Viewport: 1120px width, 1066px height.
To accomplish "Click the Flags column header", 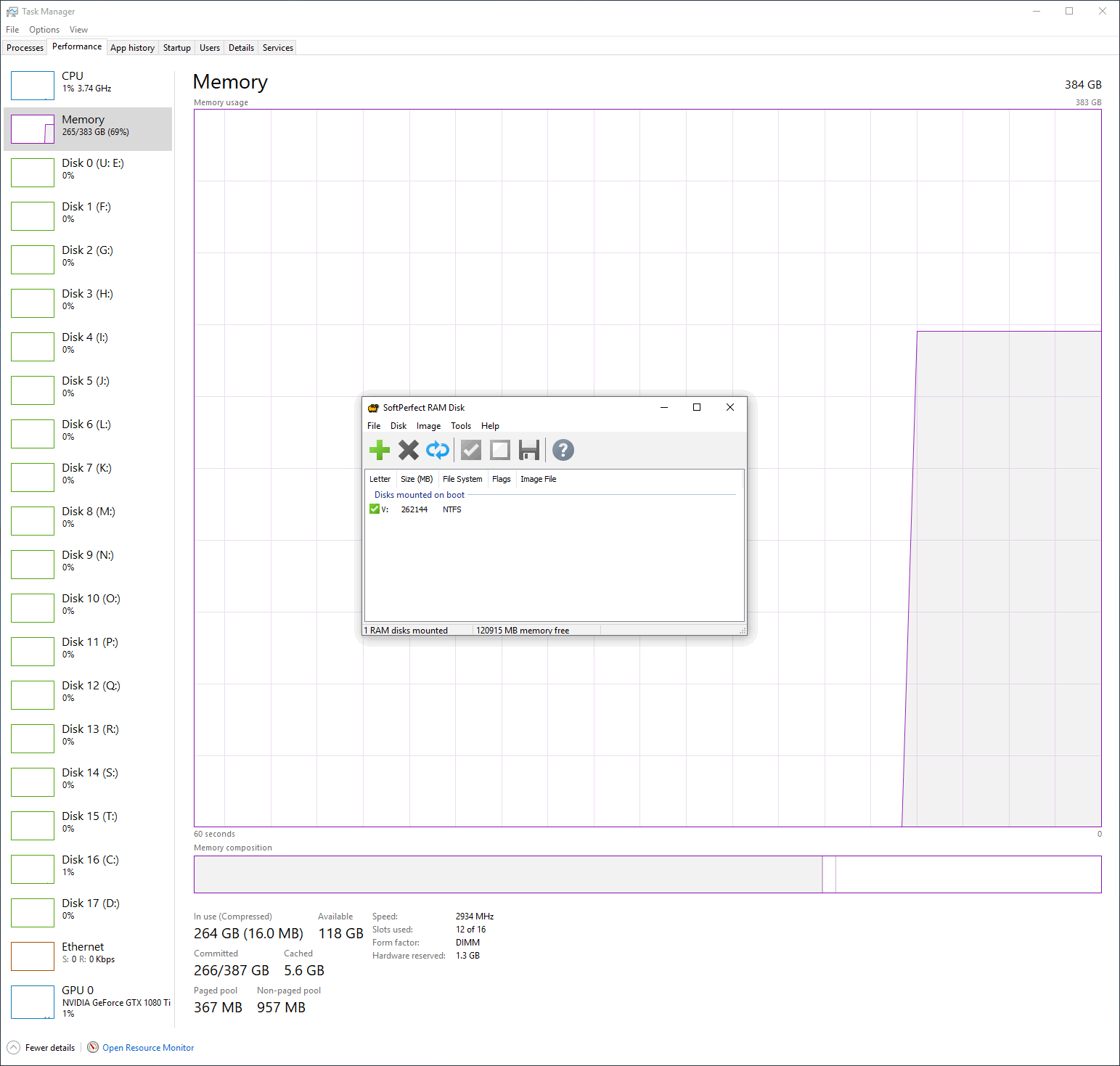I will tap(501, 479).
